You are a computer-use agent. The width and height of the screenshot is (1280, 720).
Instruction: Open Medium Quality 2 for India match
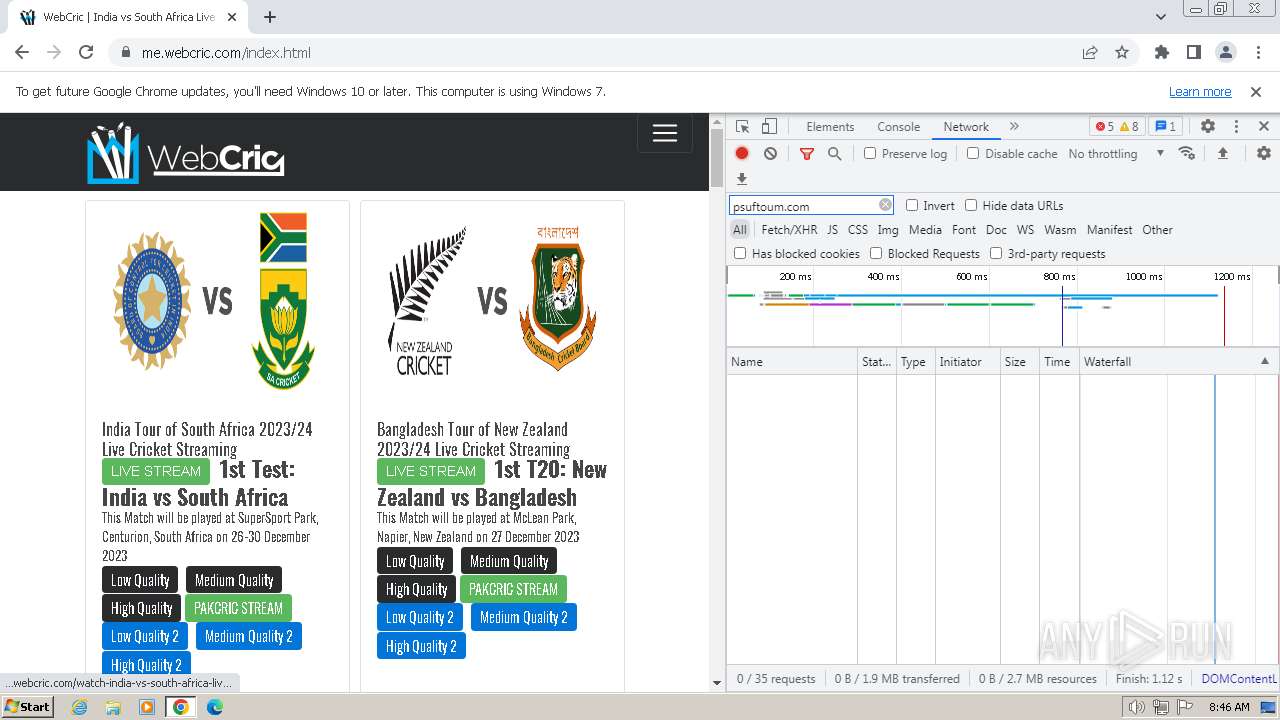pyautogui.click(x=249, y=636)
